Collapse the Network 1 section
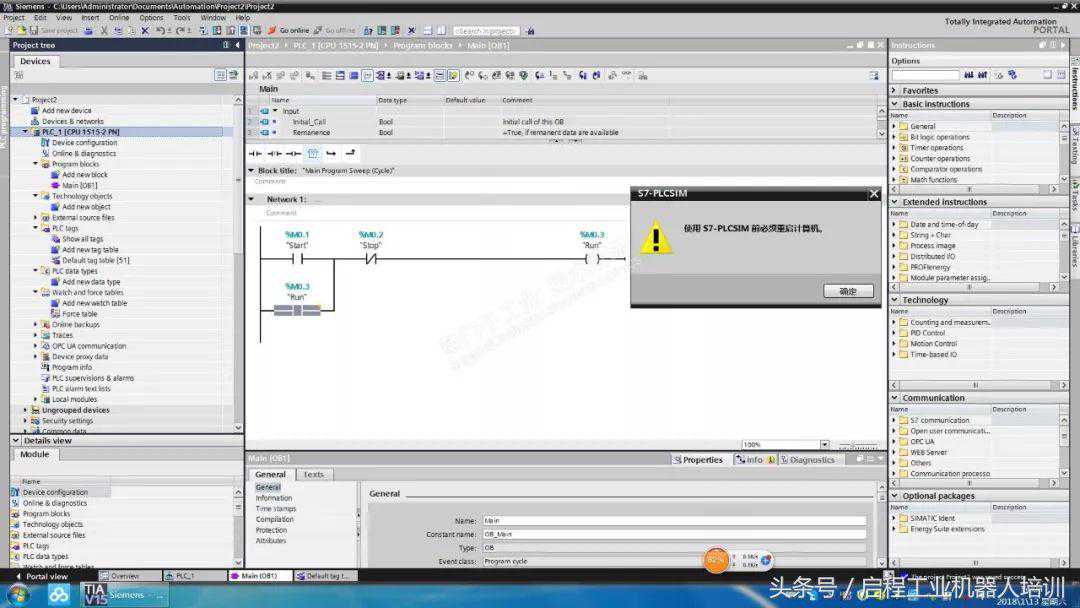The width and height of the screenshot is (1080, 608). click(252, 199)
